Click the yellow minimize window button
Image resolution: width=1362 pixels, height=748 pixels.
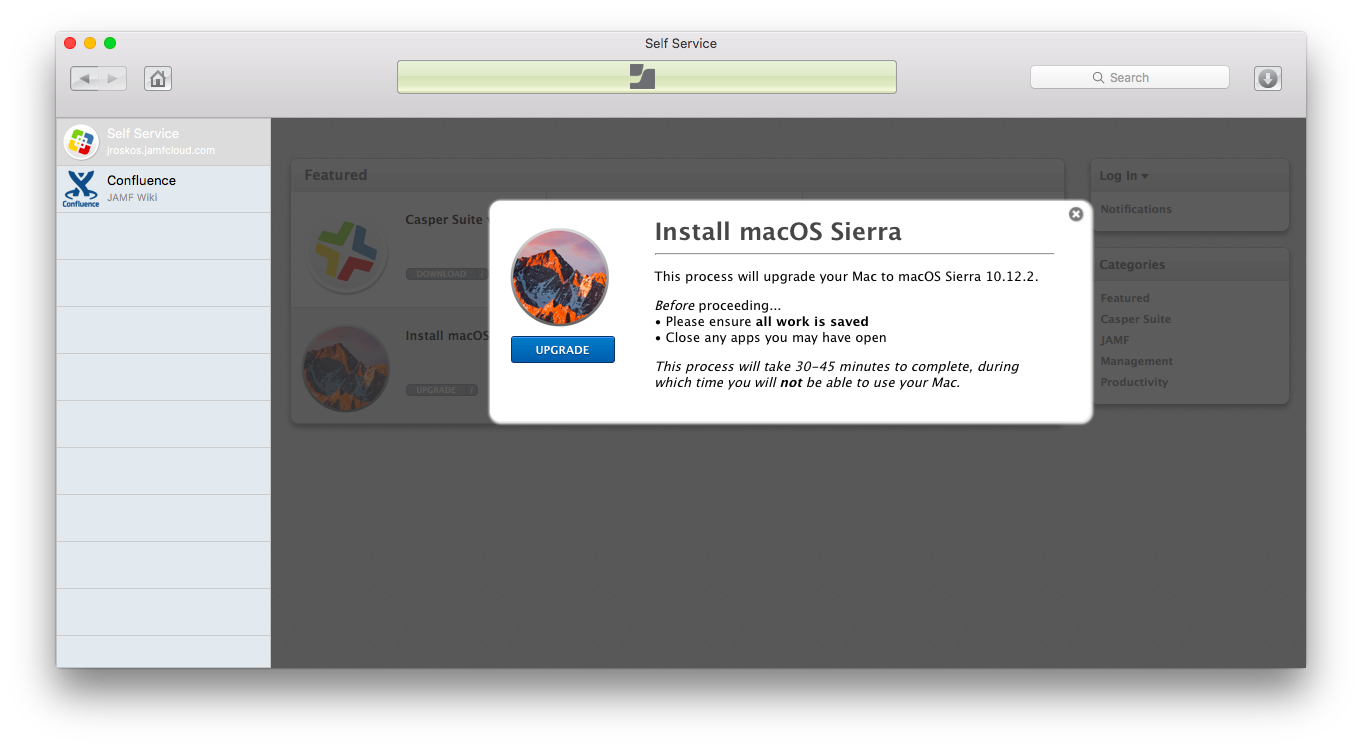point(90,43)
